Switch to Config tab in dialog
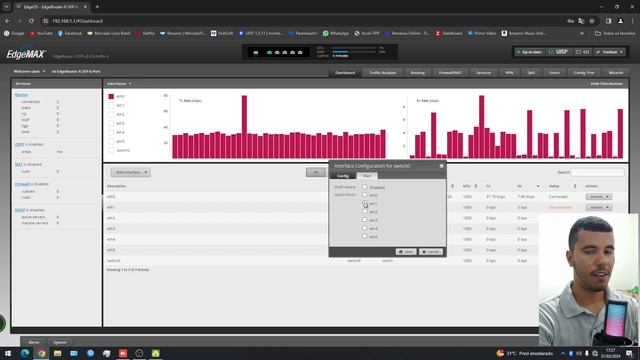640x360 pixels. pos(342,176)
